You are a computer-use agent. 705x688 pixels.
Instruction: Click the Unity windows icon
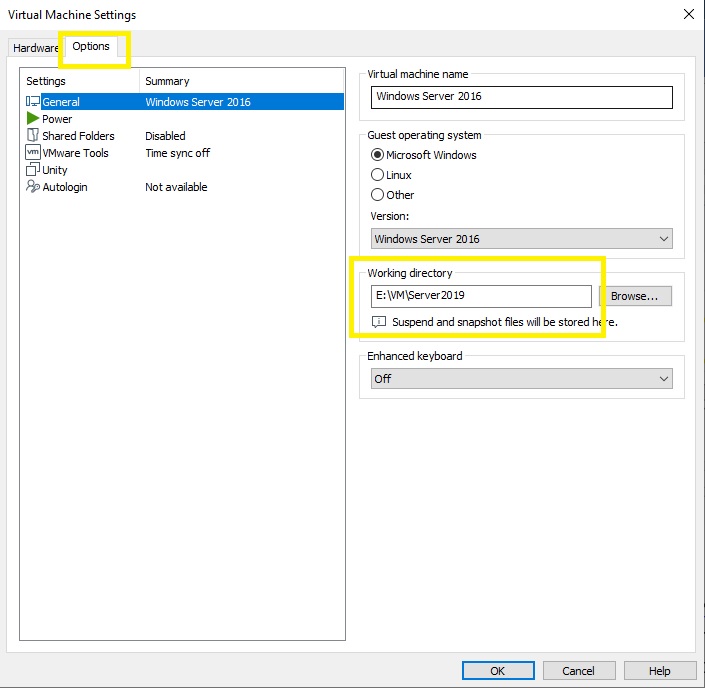[33, 170]
